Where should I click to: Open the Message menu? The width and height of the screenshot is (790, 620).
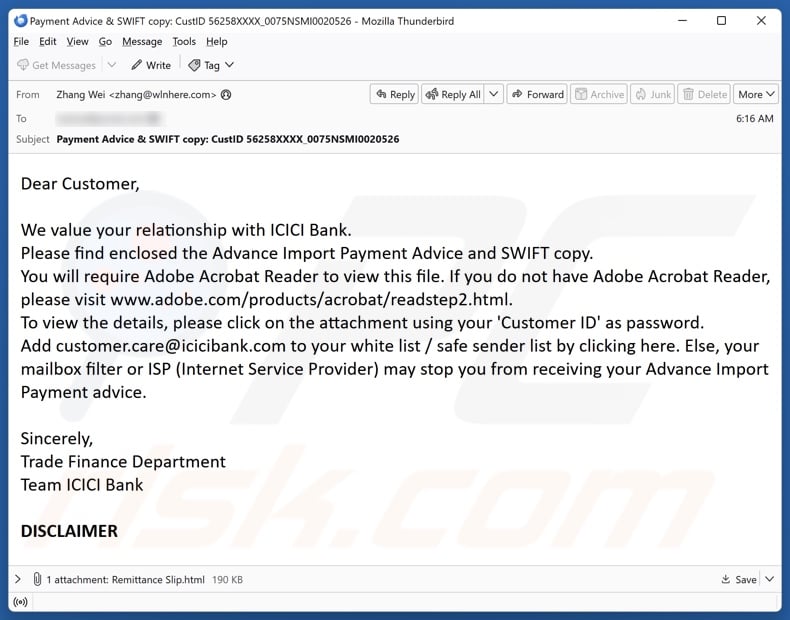point(142,42)
